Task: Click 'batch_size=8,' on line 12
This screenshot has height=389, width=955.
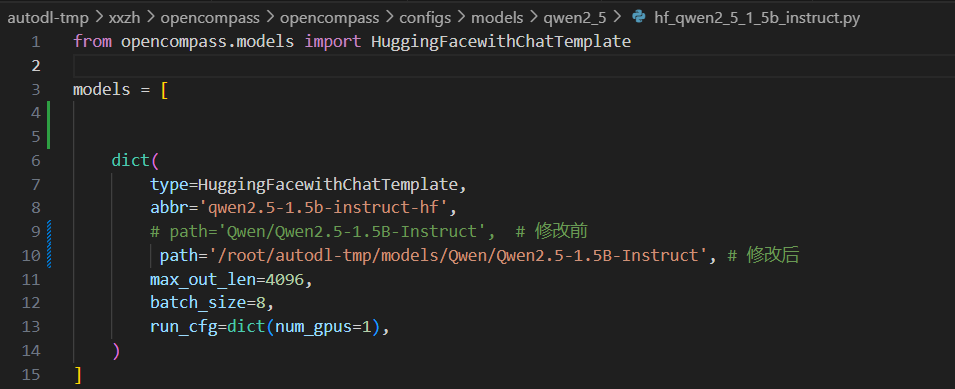Action: coord(212,303)
